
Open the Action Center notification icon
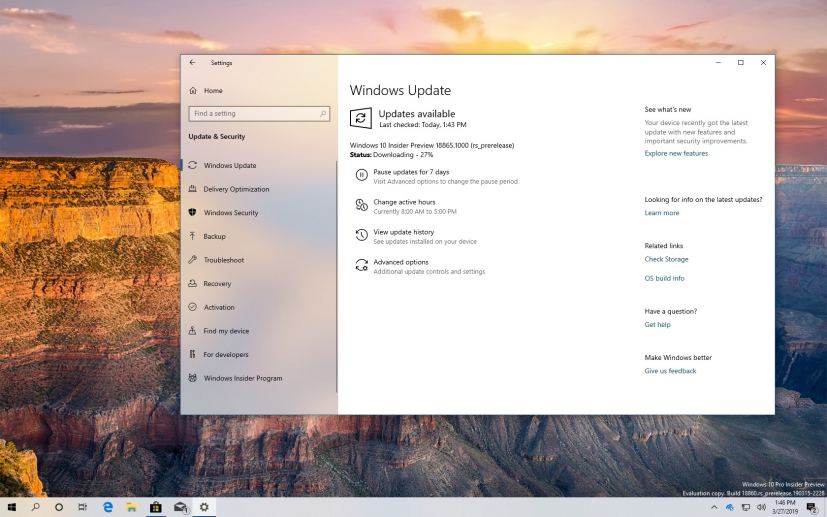tap(811, 508)
